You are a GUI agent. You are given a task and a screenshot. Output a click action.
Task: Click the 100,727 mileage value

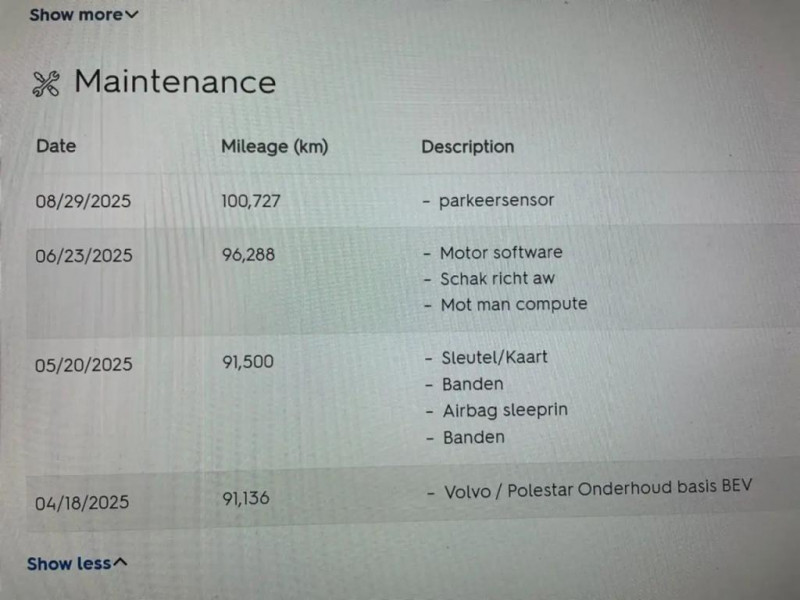250,201
